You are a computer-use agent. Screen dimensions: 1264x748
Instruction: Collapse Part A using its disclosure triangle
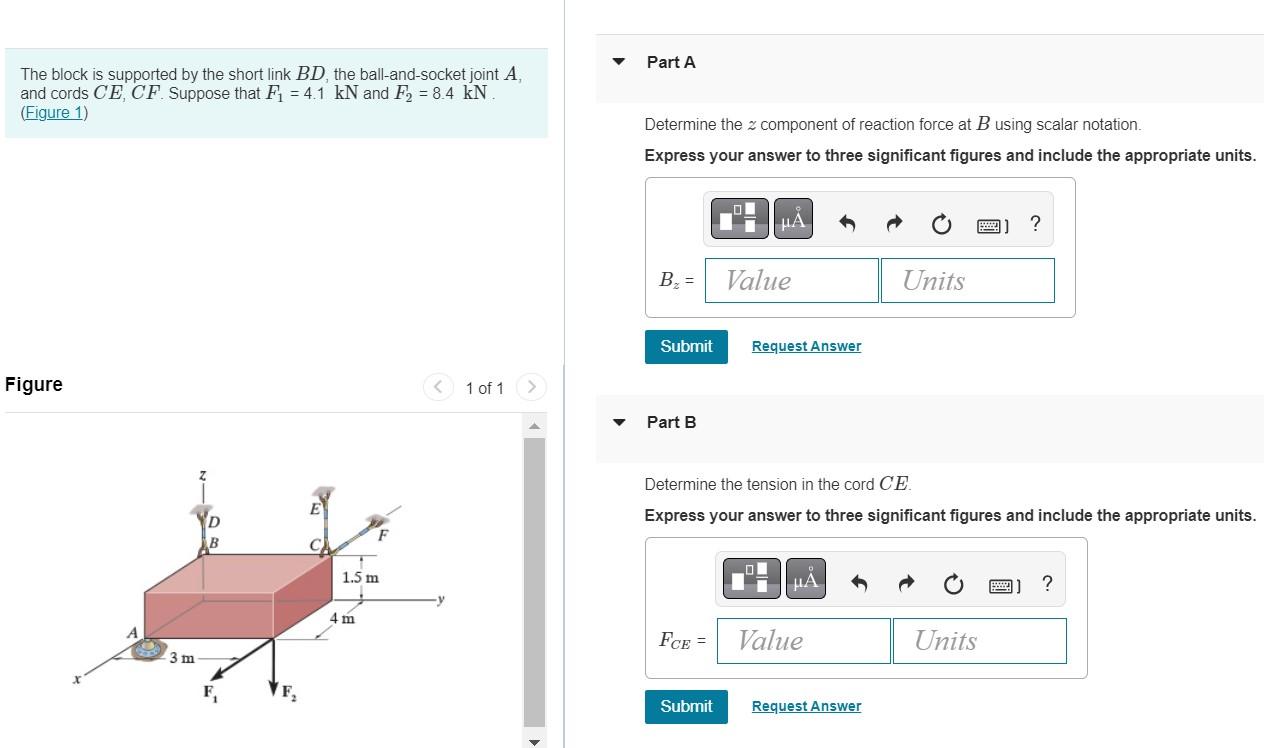coord(618,61)
